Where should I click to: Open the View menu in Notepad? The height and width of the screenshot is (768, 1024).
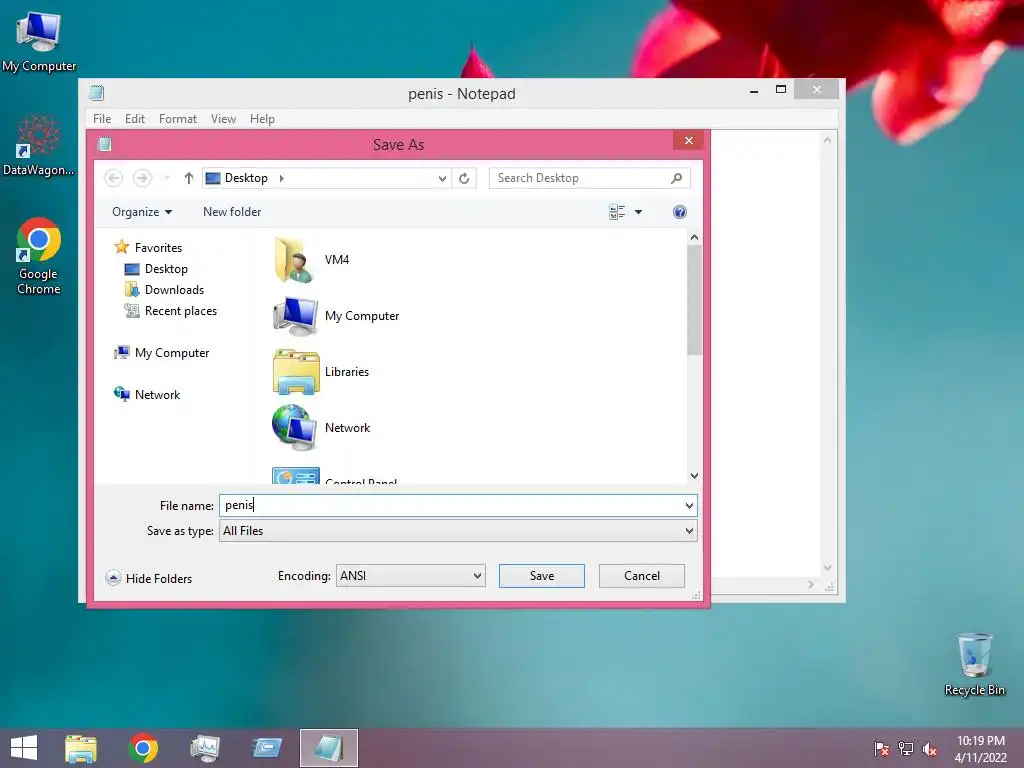[223, 119]
